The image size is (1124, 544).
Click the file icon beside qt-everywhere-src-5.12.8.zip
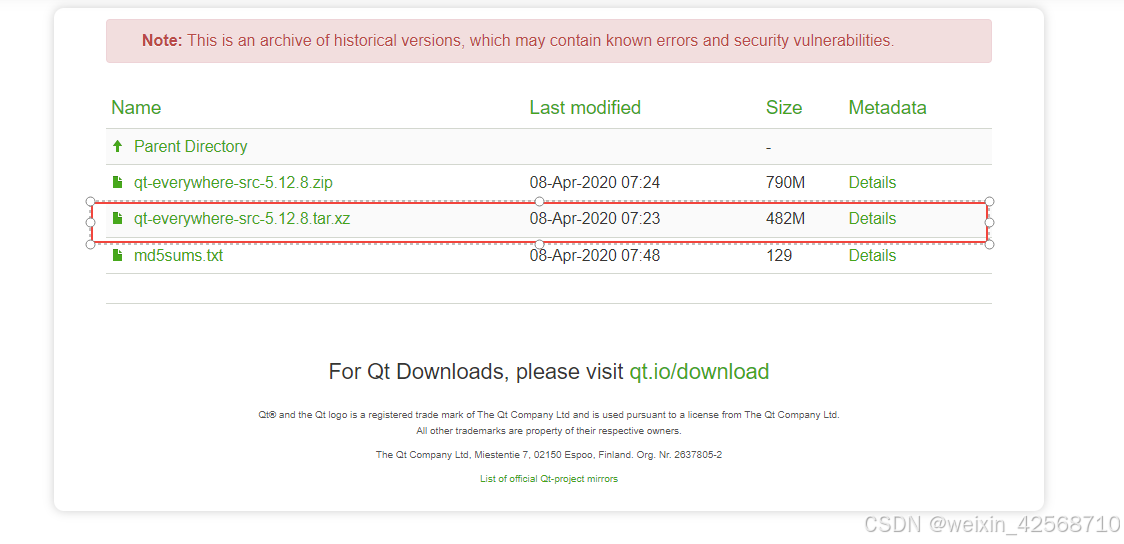(118, 182)
